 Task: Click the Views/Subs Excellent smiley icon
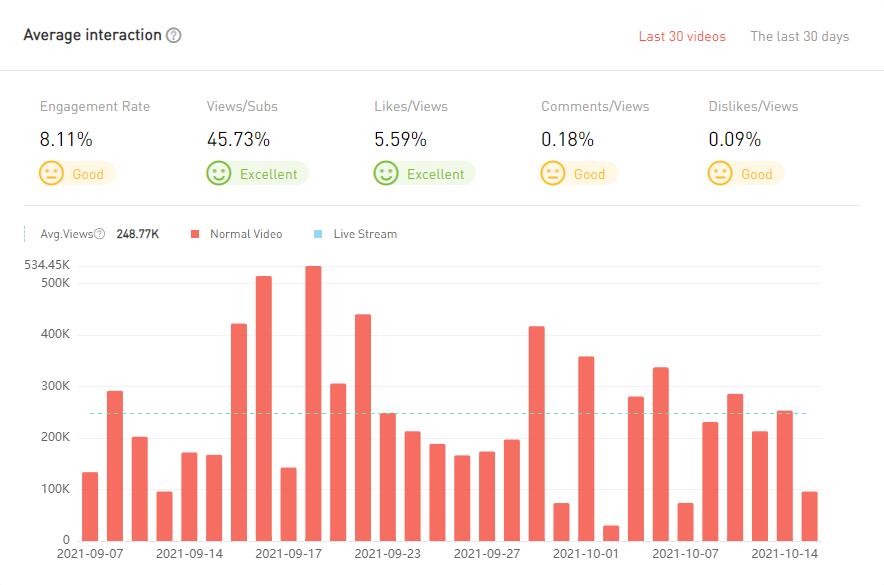coord(219,174)
